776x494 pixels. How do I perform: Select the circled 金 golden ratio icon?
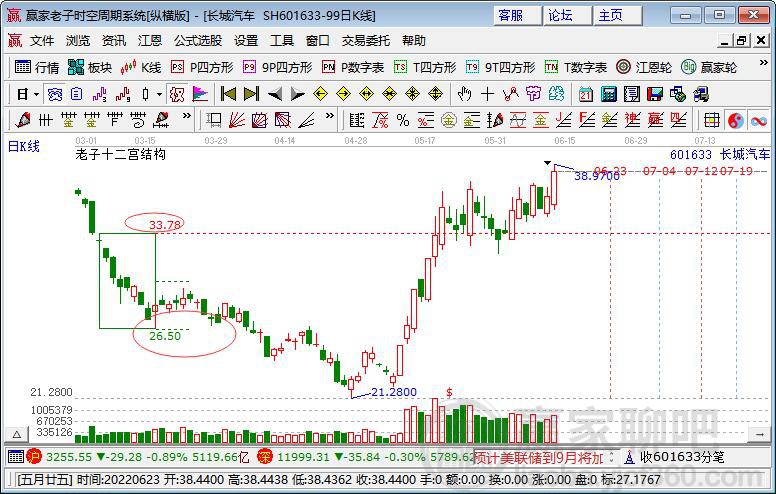448,120
